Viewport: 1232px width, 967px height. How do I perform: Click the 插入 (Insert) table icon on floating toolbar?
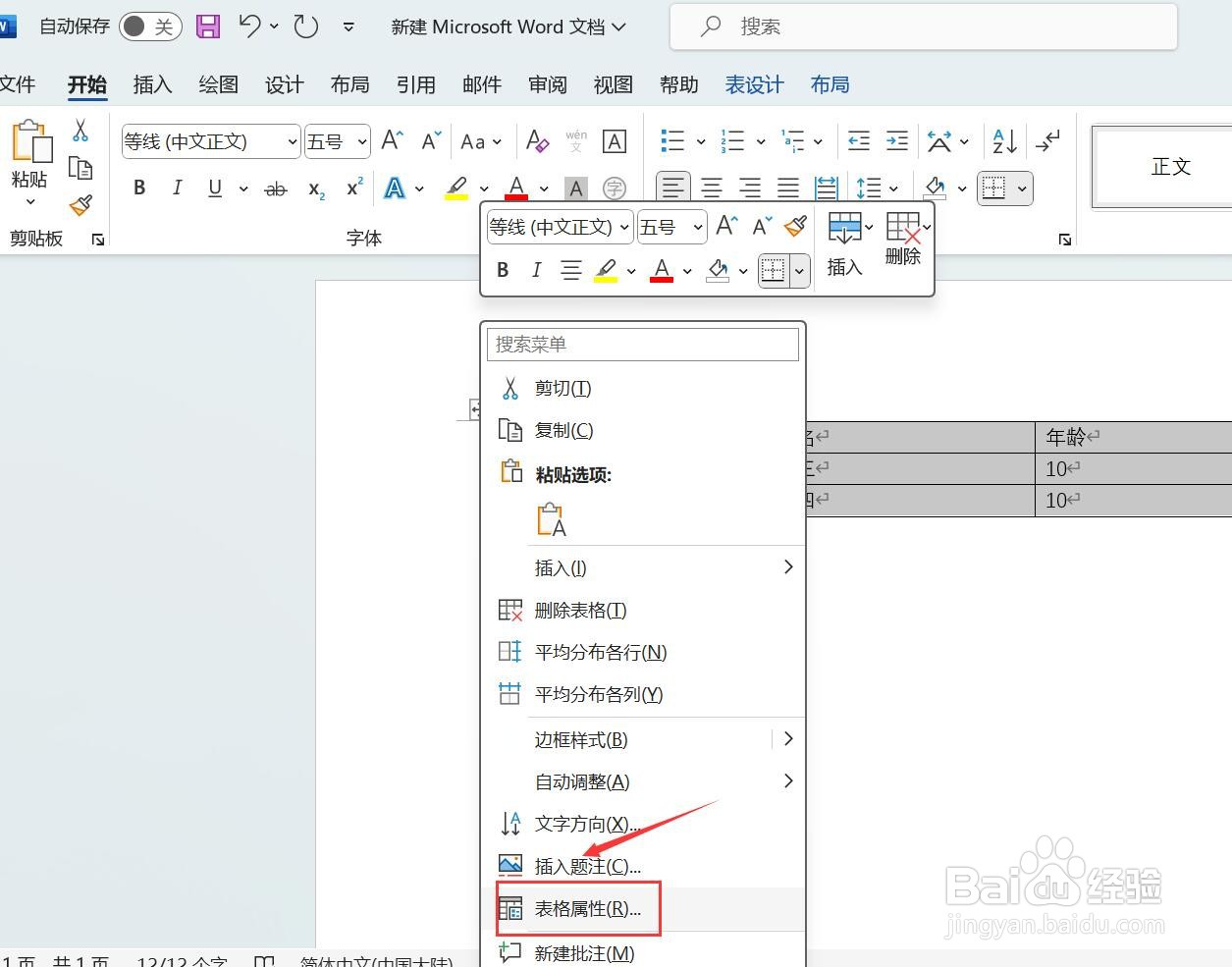coord(844,239)
